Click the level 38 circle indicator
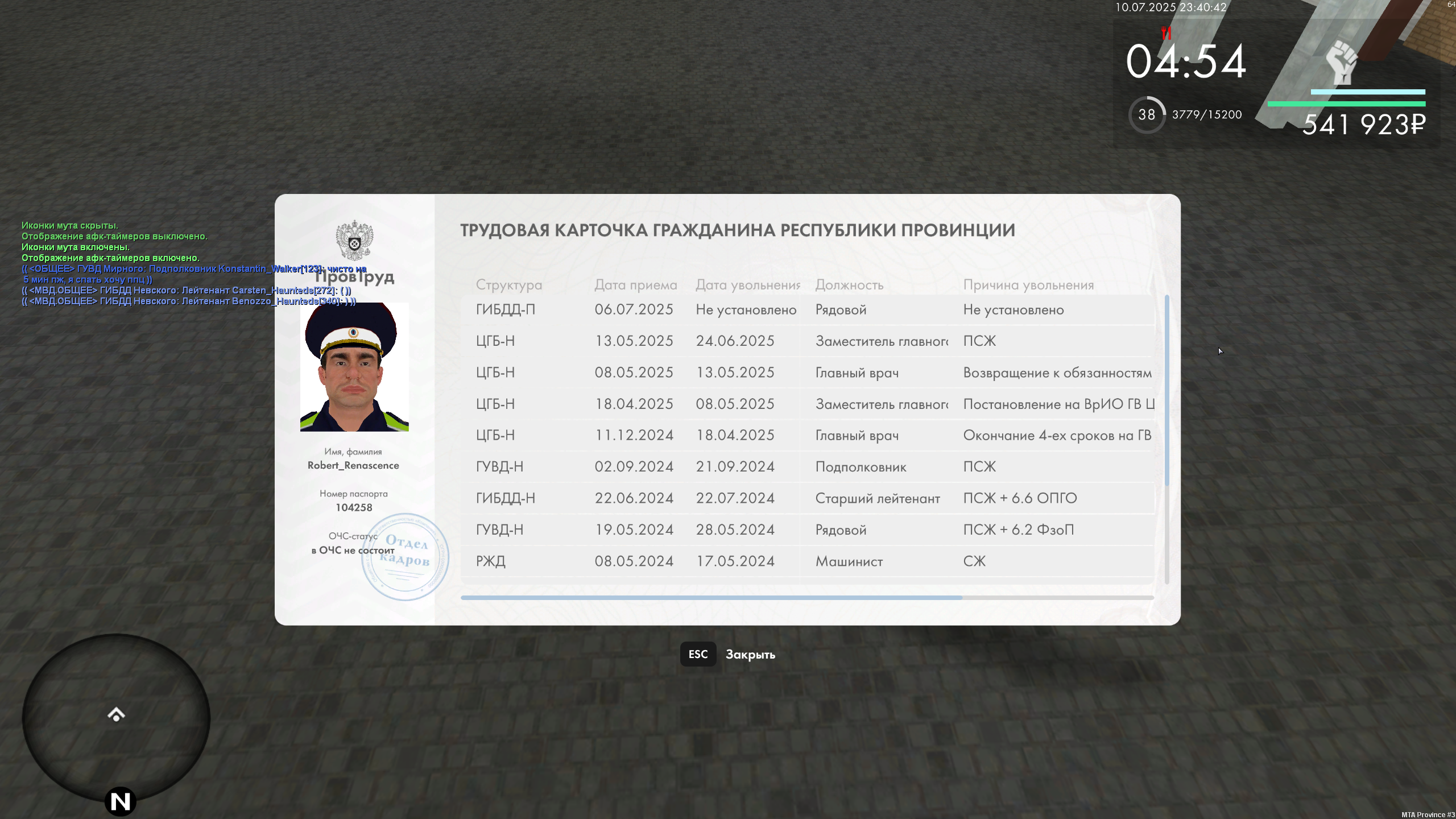This screenshot has width=1456, height=819. click(1147, 115)
